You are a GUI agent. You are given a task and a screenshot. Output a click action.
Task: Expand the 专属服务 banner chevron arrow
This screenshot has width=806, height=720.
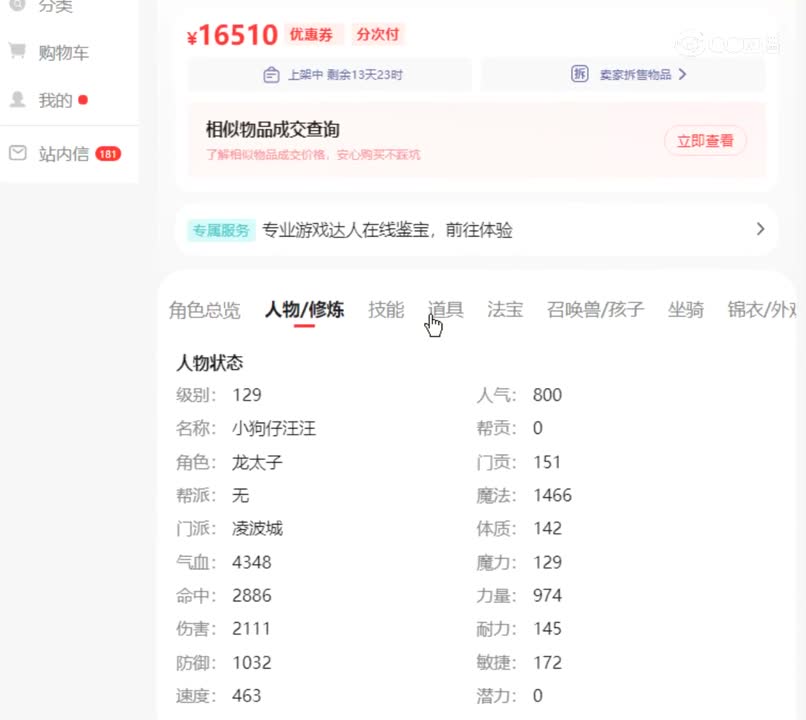tap(760, 229)
